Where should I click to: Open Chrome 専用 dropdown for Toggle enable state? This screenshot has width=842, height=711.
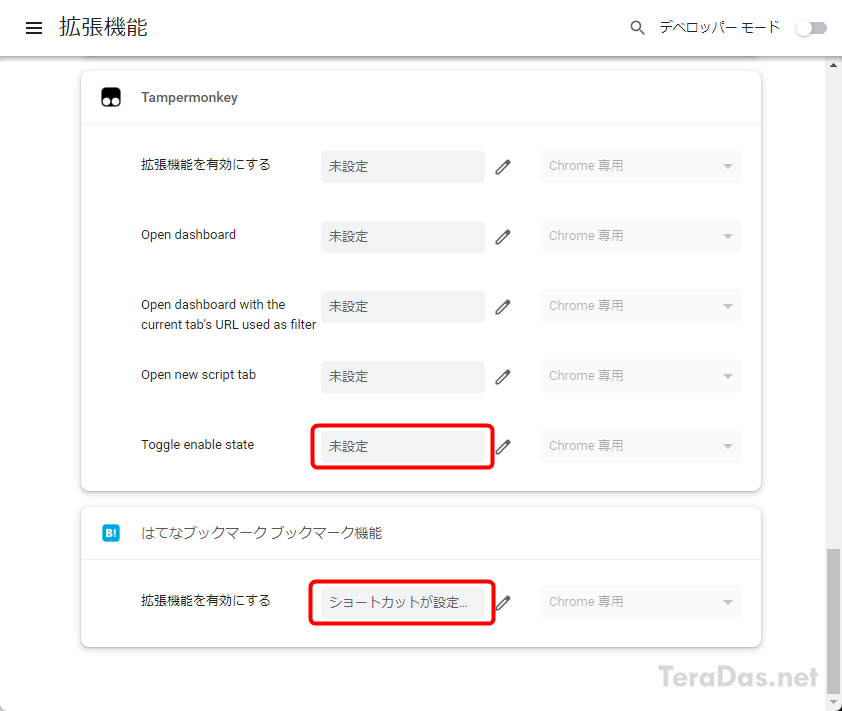pos(641,446)
